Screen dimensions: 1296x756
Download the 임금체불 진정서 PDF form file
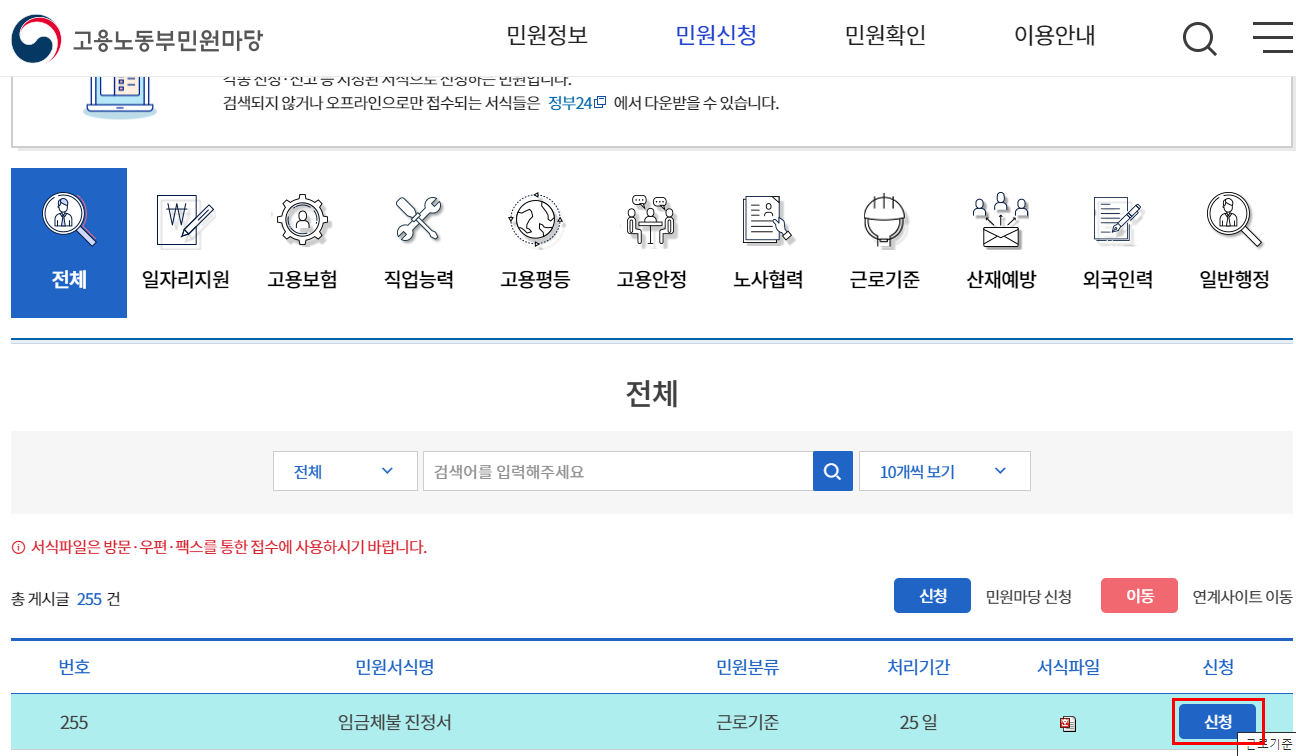click(x=1069, y=722)
